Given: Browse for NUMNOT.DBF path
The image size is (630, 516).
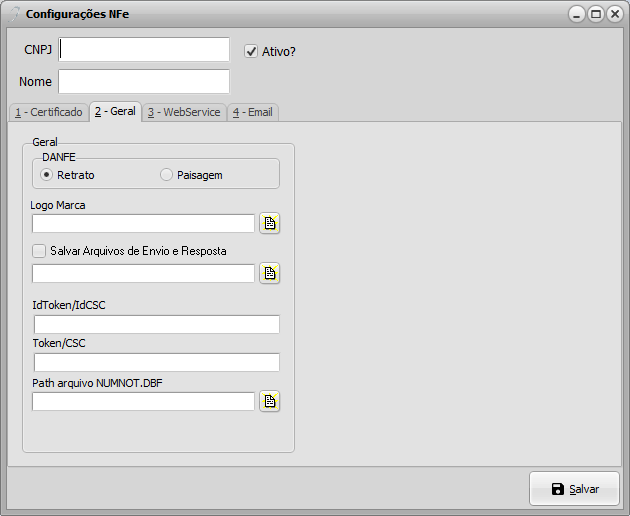Looking at the screenshot, I should pyautogui.click(x=270, y=401).
